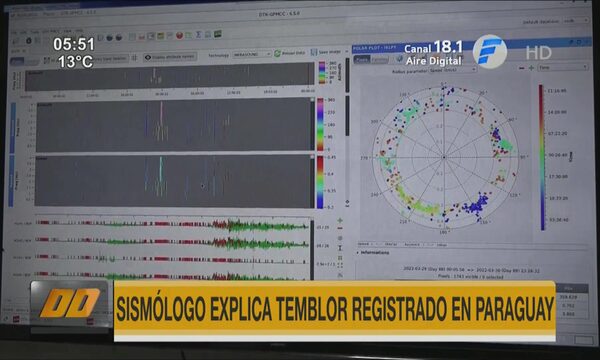This screenshot has height=360, width=600.
Task: Click the speed spectrogram panel
Action: (174, 181)
